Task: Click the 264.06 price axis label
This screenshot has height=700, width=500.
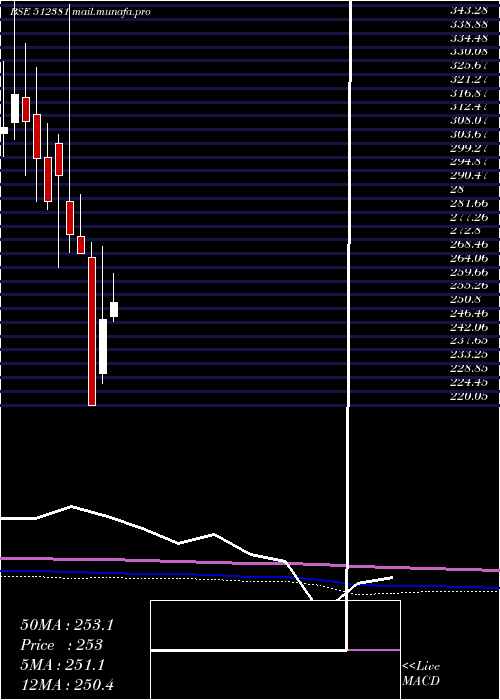Action: point(469,258)
